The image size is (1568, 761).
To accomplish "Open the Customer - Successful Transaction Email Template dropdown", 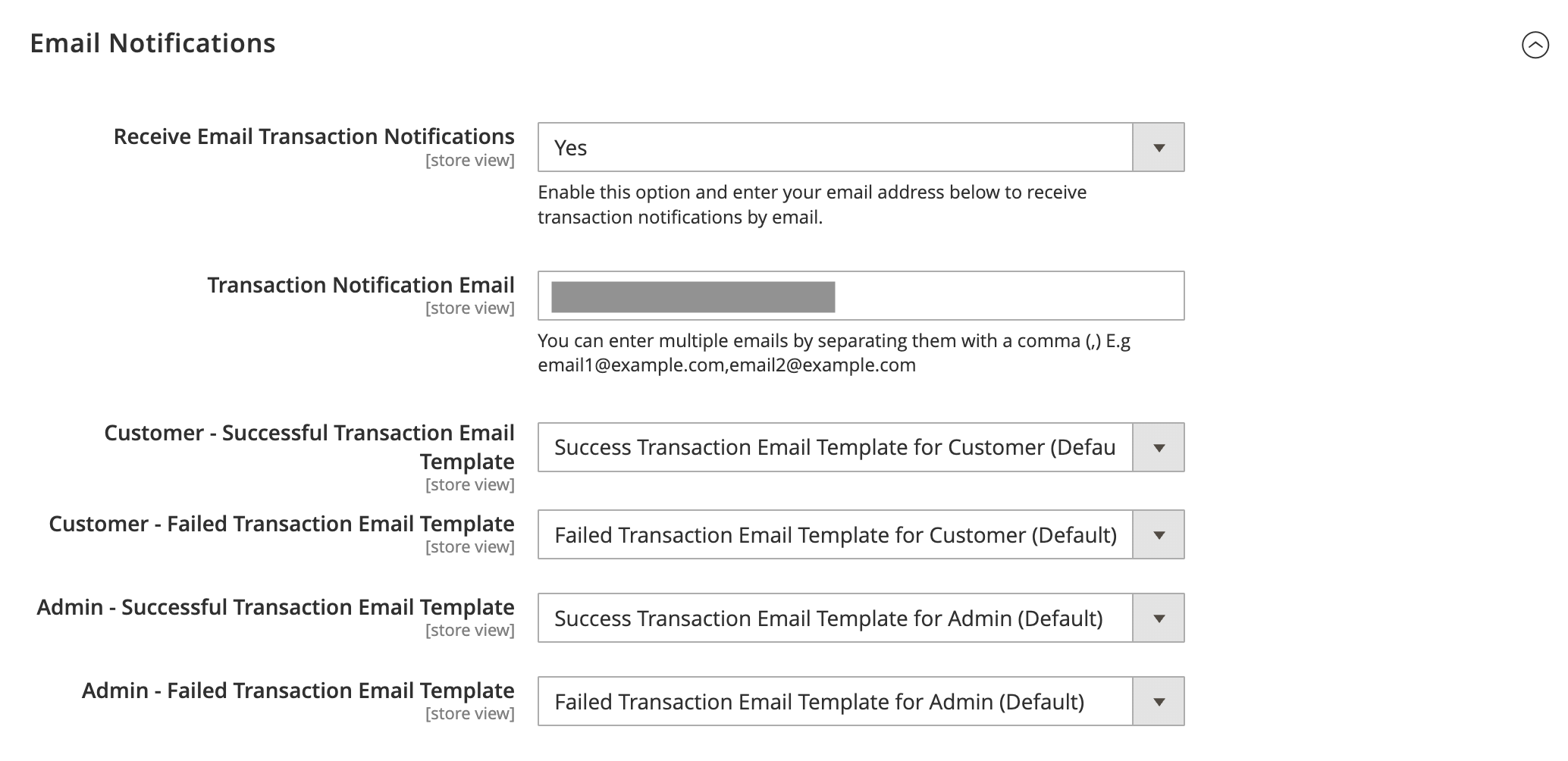I will coord(1158,446).
